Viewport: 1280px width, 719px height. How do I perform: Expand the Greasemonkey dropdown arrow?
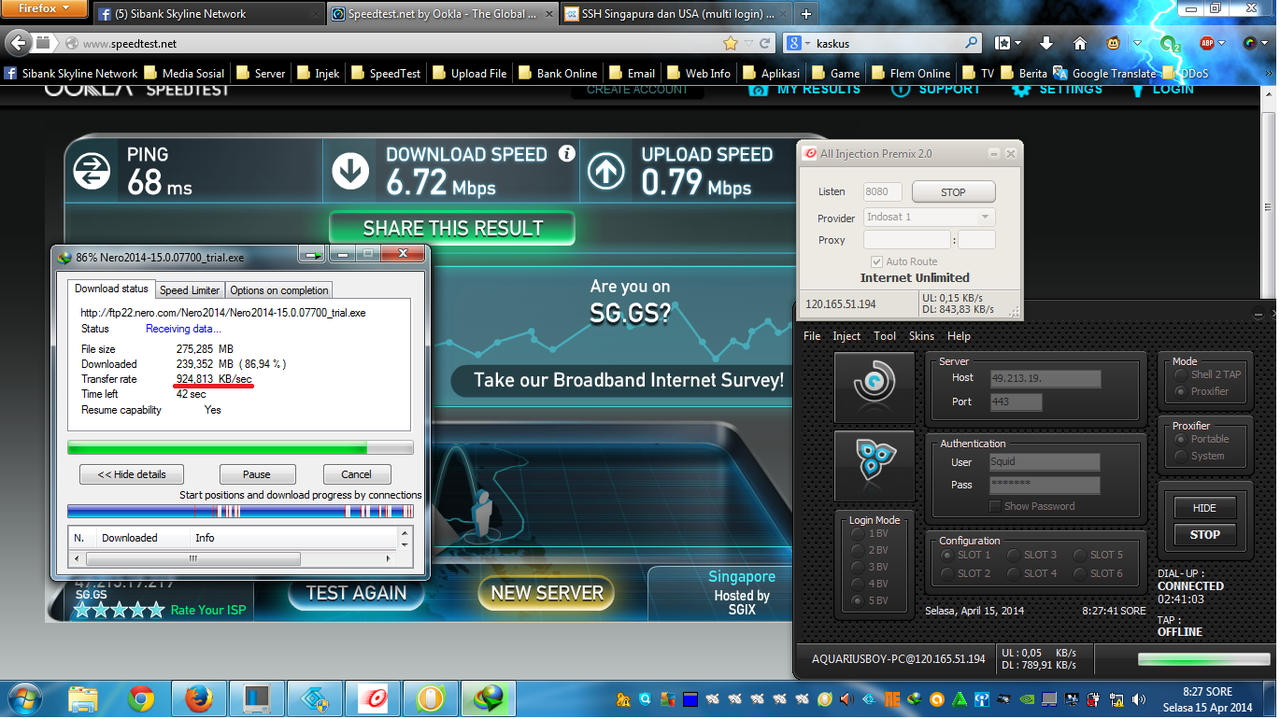pyautogui.click(x=1137, y=44)
